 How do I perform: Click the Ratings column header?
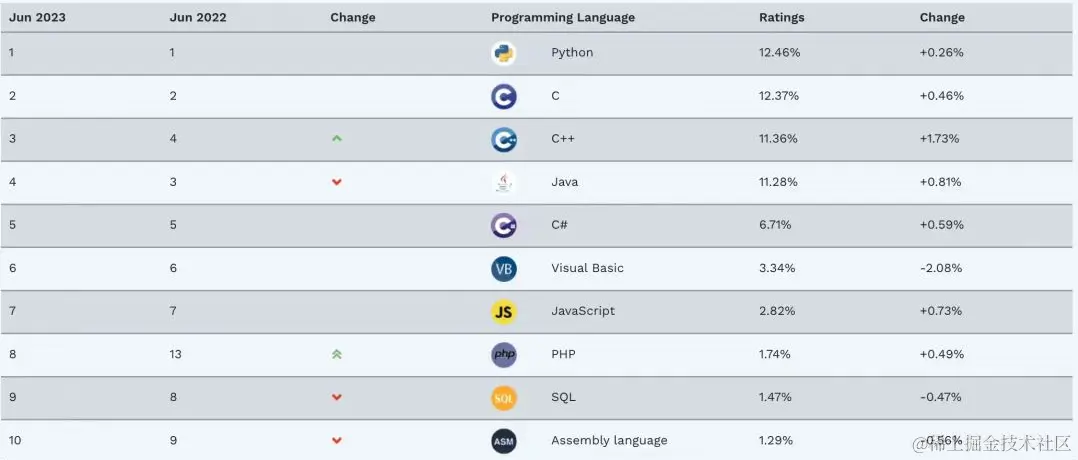(x=781, y=17)
